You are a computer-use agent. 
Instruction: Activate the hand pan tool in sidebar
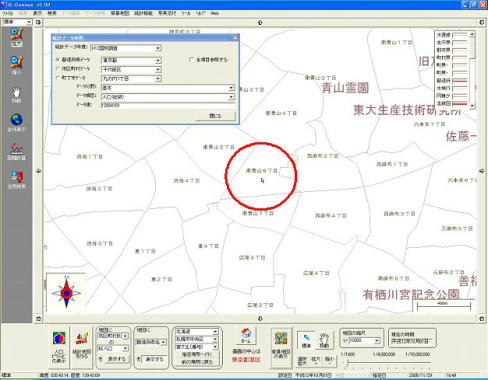[16, 95]
